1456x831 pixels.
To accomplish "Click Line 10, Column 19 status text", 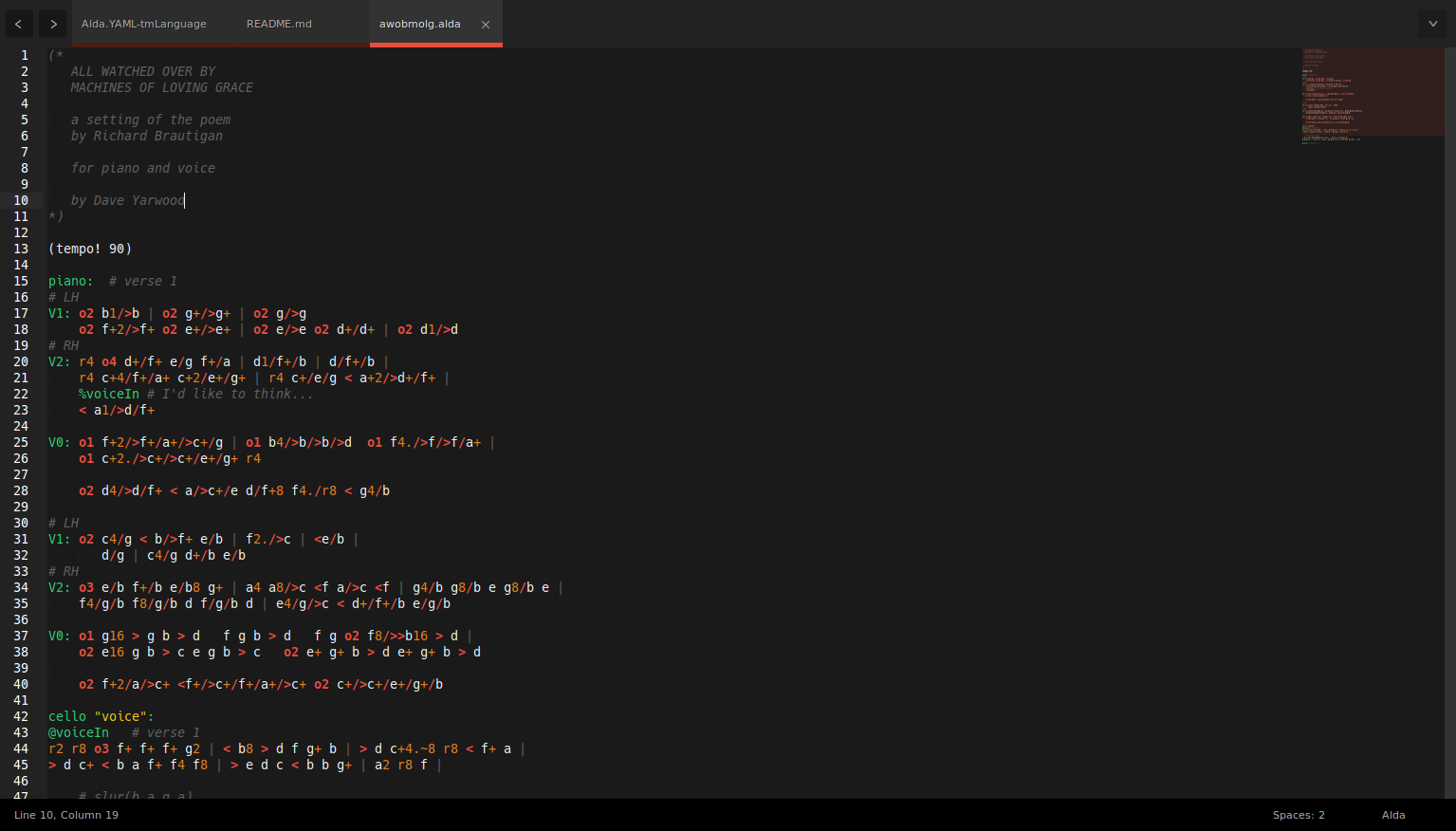I will [x=66, y=815].
